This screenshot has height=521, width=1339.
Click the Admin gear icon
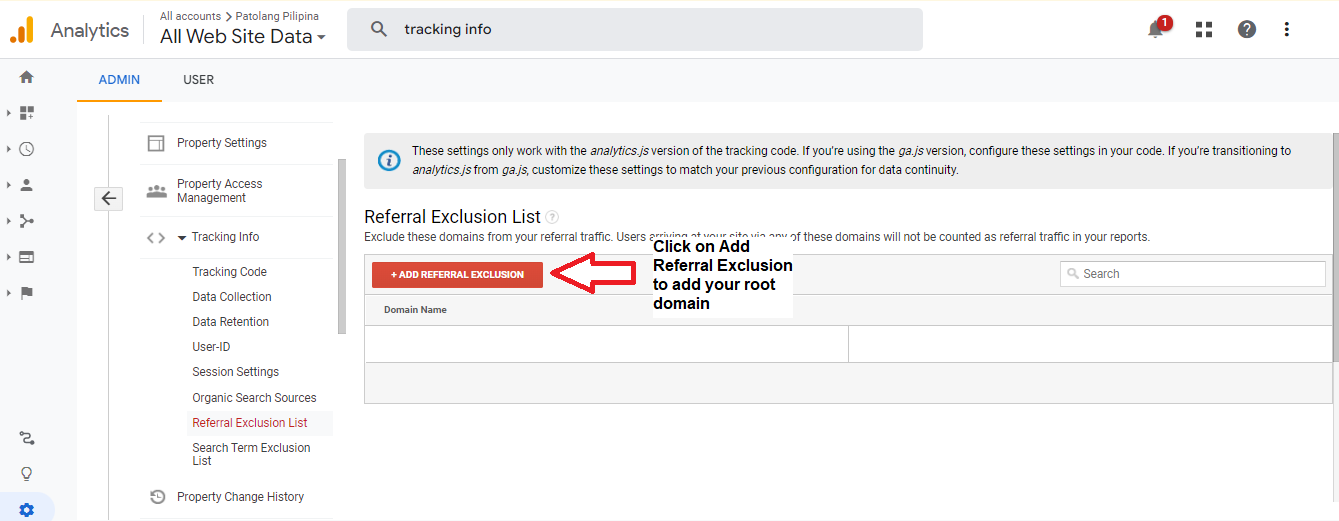point(26,510)
